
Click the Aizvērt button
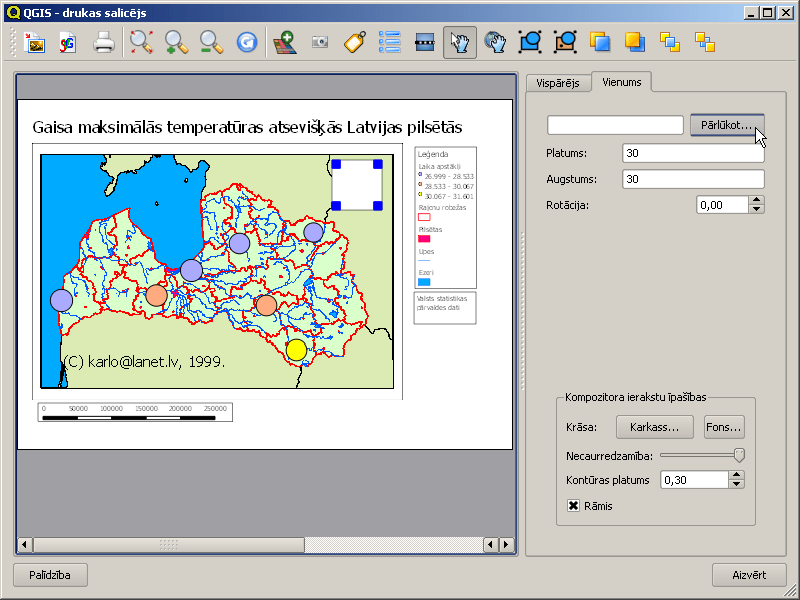coord(749,575)
